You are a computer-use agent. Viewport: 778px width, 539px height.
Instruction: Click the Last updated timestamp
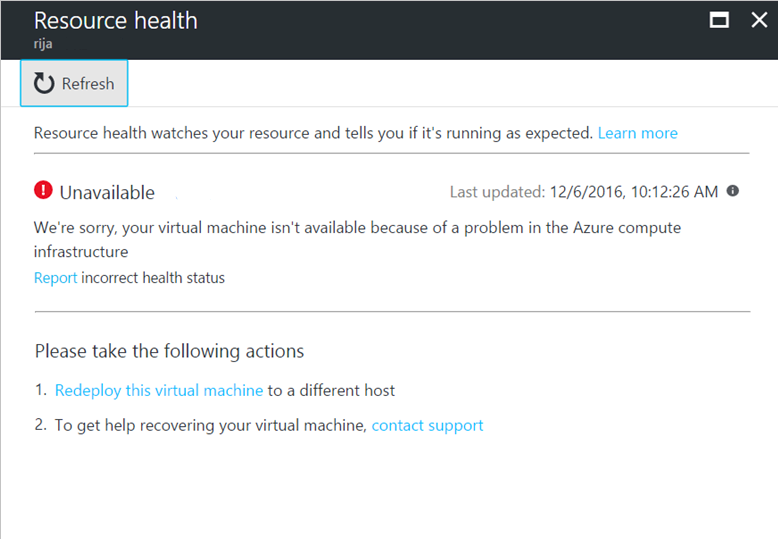tap(584, 192)
